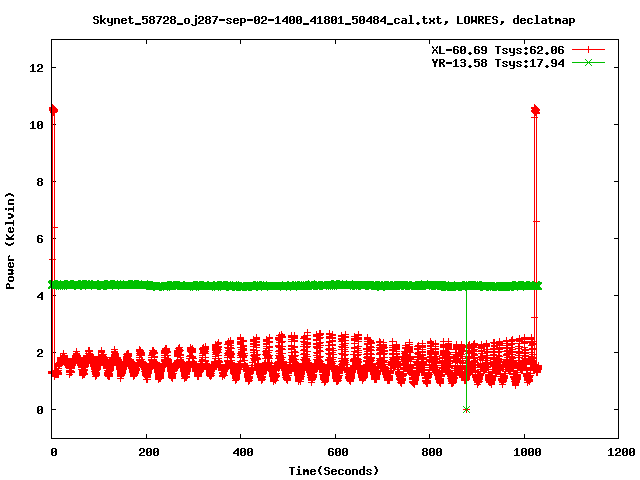This screenshot has height=480, width=640.
Task: Click the y-axis tick label 2
Action: click(40, 353)
